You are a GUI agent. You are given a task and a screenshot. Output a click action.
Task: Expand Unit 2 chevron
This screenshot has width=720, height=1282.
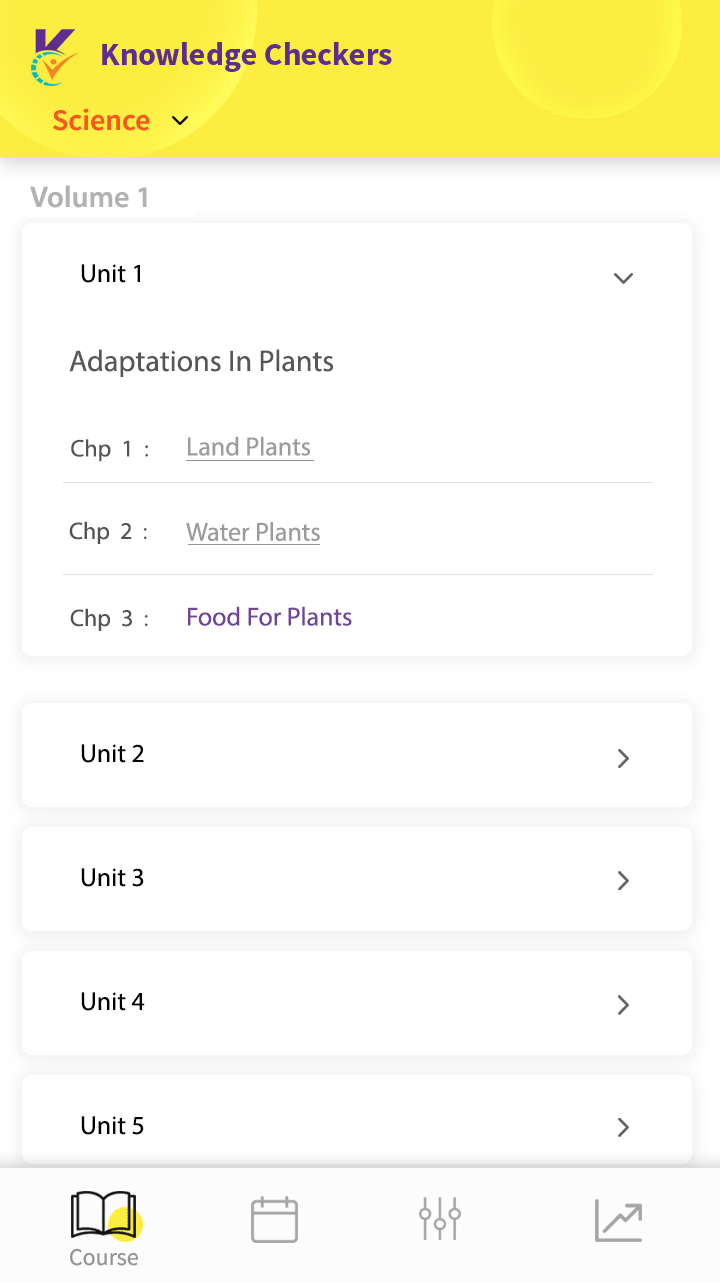[623, 758]
